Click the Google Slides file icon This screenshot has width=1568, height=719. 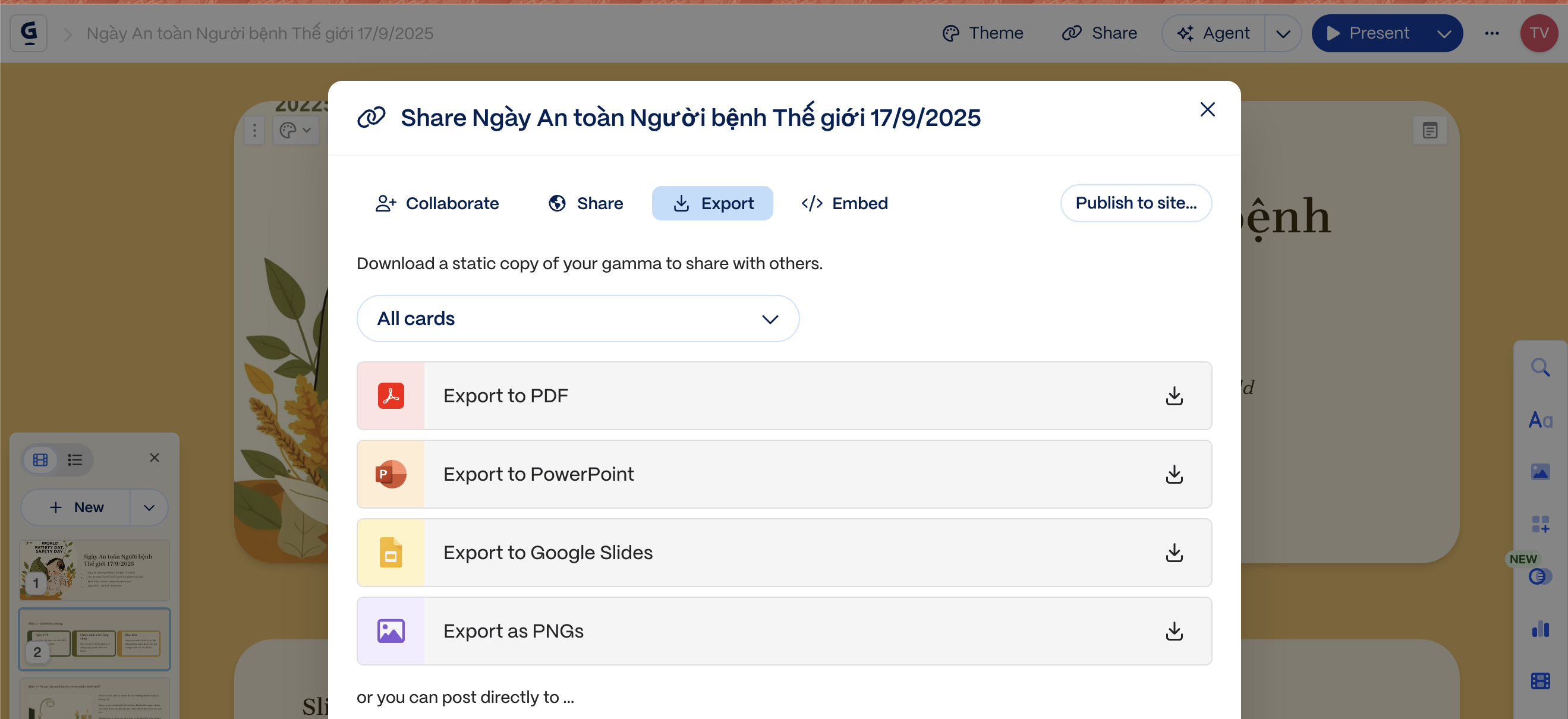point(391,553)
